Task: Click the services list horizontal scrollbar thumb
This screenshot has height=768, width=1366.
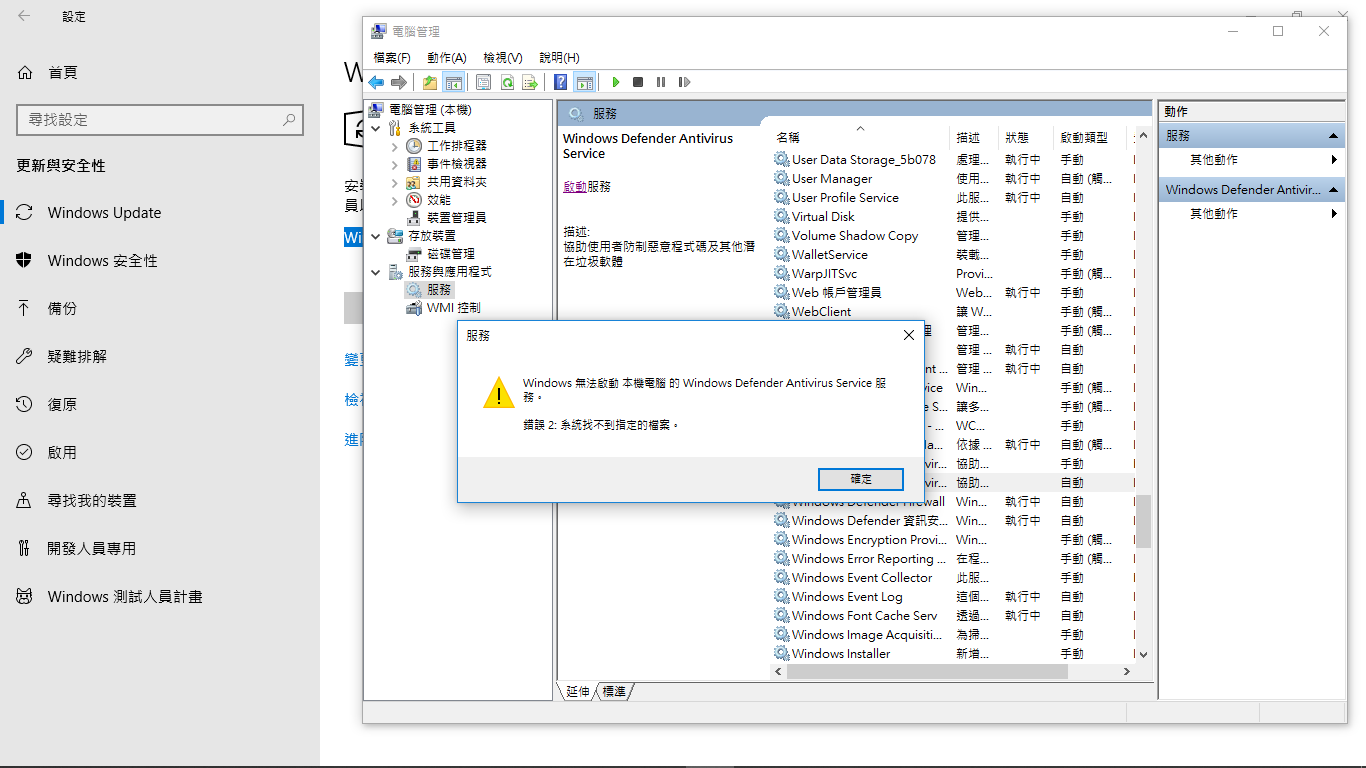Action: click(x=927, y=672)
